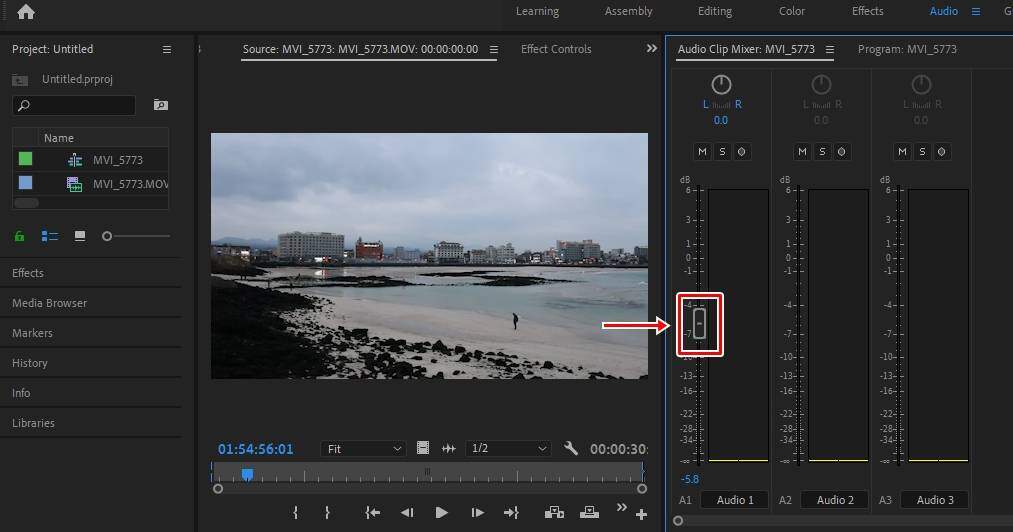Open the source monitor settings wrench
This screenshot has width=1013, height=532.
570,448
